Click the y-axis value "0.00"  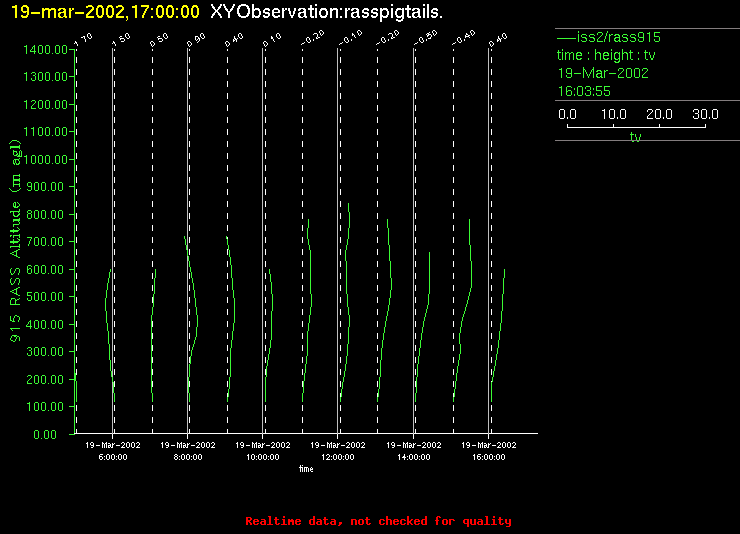[45, 434]
